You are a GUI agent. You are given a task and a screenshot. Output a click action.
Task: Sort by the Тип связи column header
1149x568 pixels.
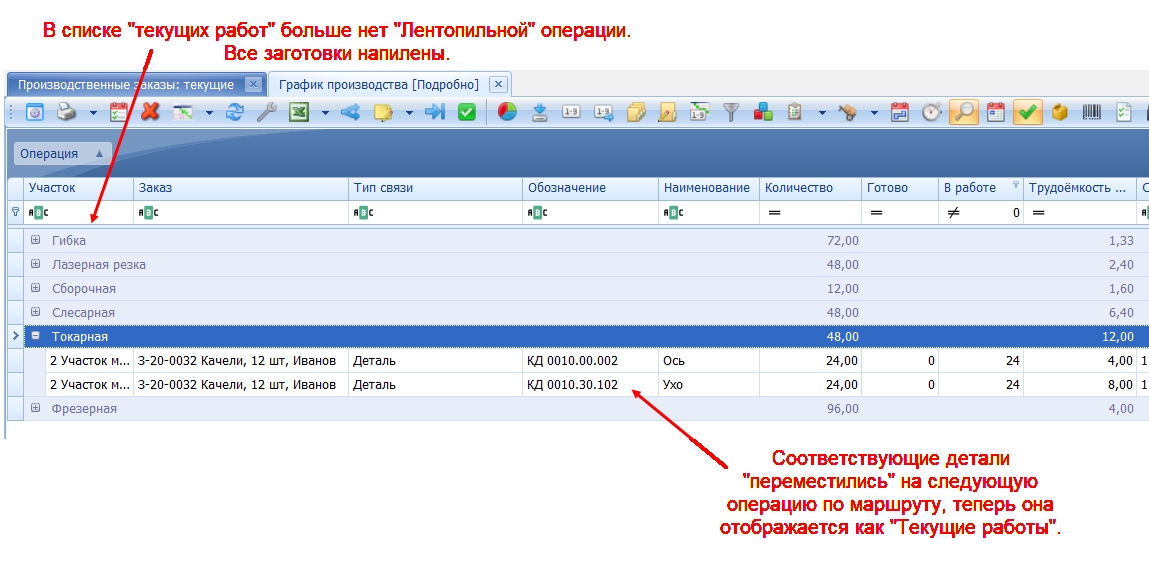pos(435,188)
